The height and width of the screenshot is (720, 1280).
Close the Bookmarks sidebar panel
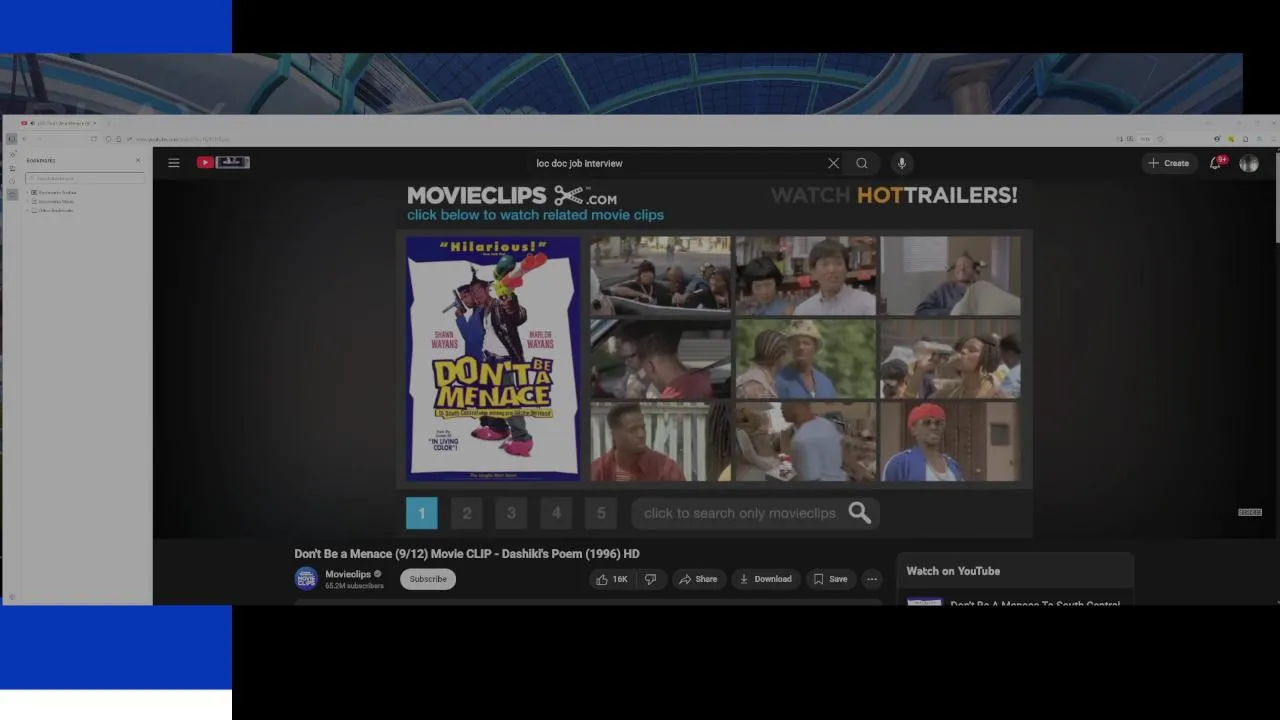coord(138,160)
